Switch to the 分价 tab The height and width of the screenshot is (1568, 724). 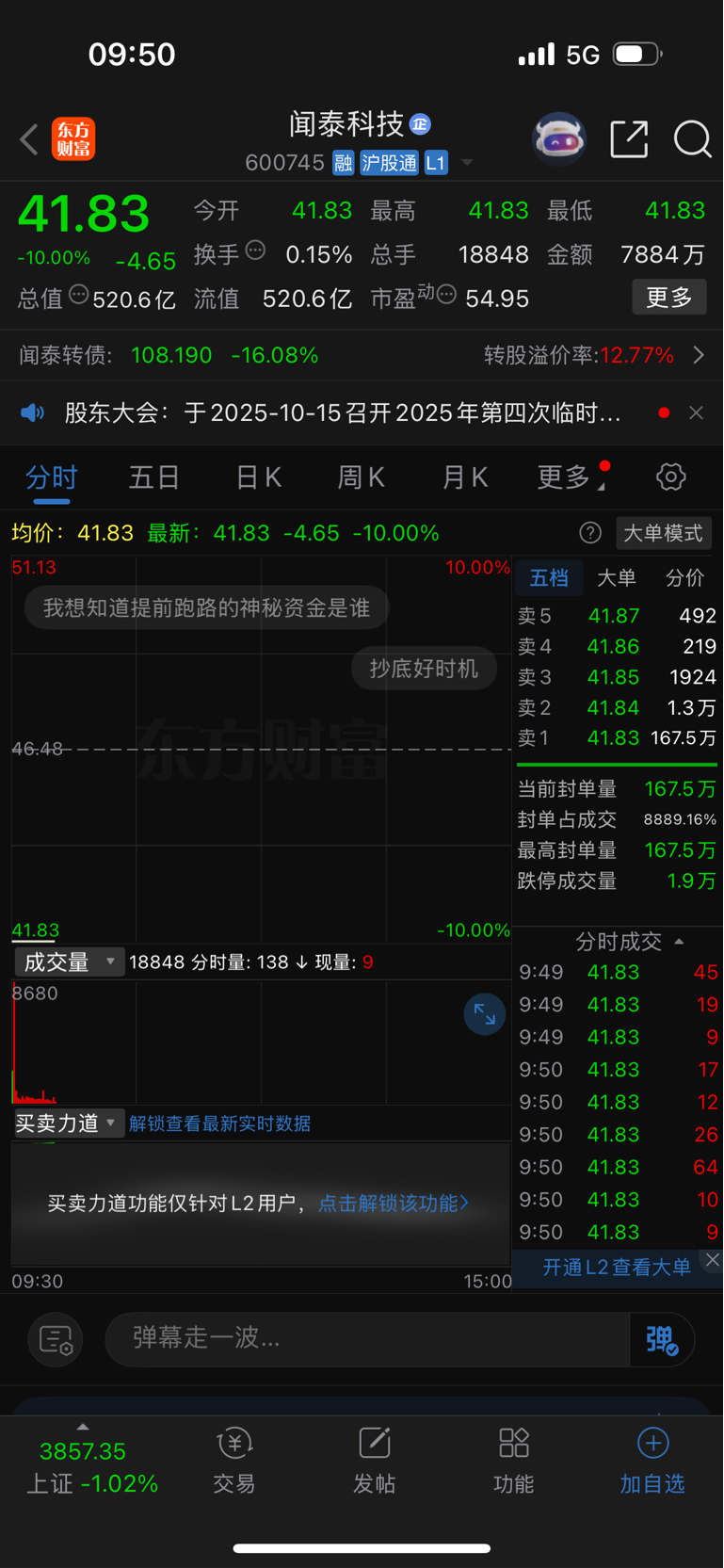click(x=684, y=577)
